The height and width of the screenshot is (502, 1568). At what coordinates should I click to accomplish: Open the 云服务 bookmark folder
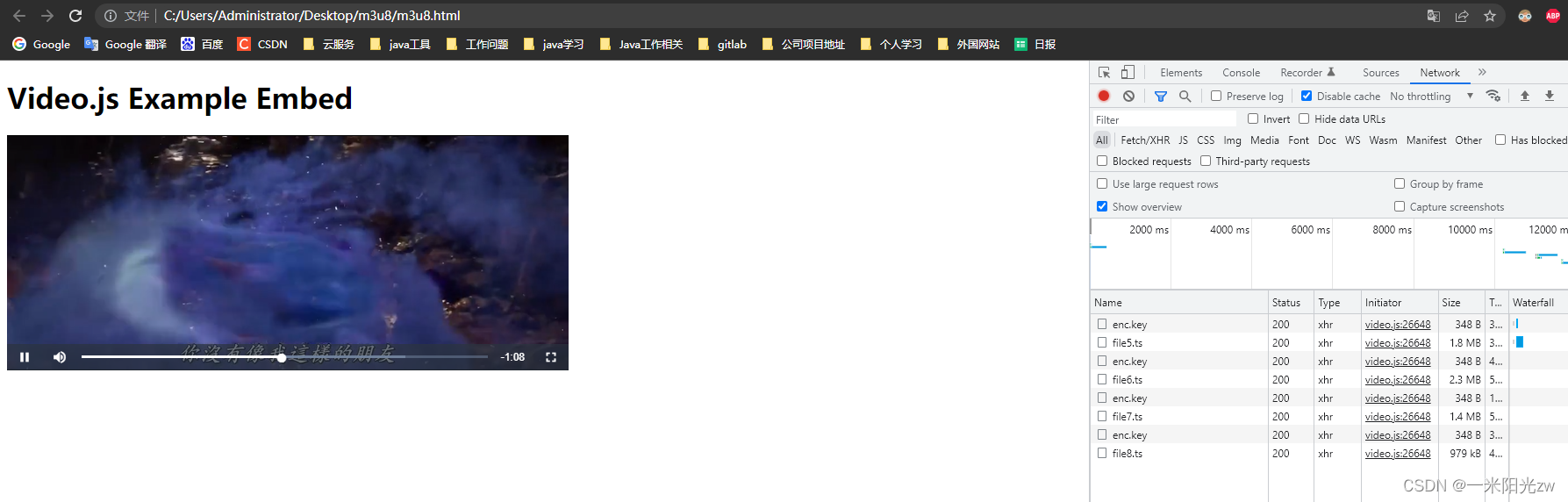coord(328,44)
